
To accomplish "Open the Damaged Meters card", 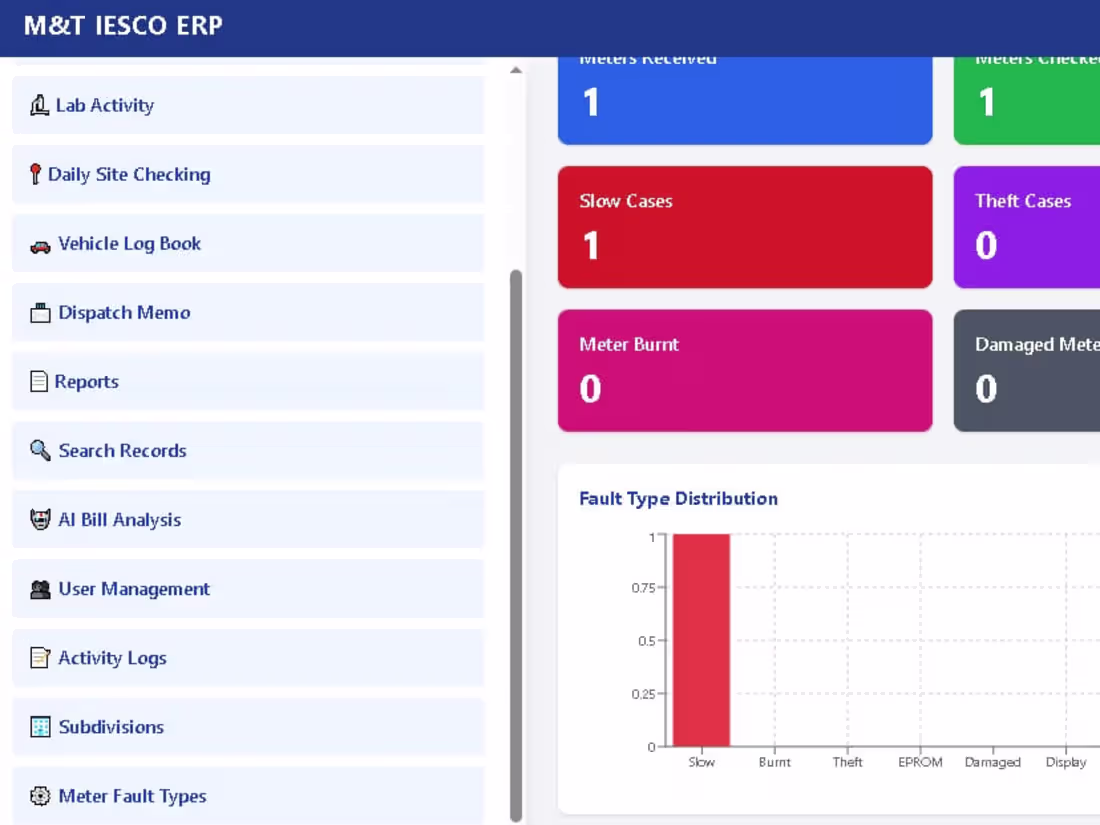I will click(x=1030, y=370).
